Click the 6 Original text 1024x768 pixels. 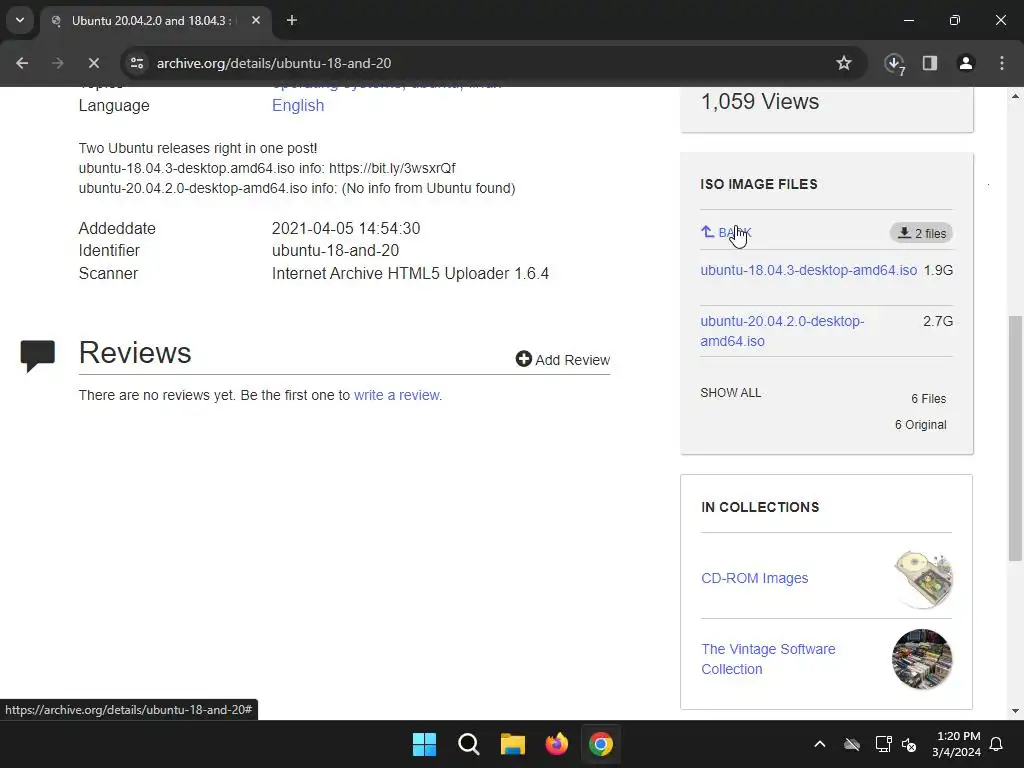click(921, 425)
